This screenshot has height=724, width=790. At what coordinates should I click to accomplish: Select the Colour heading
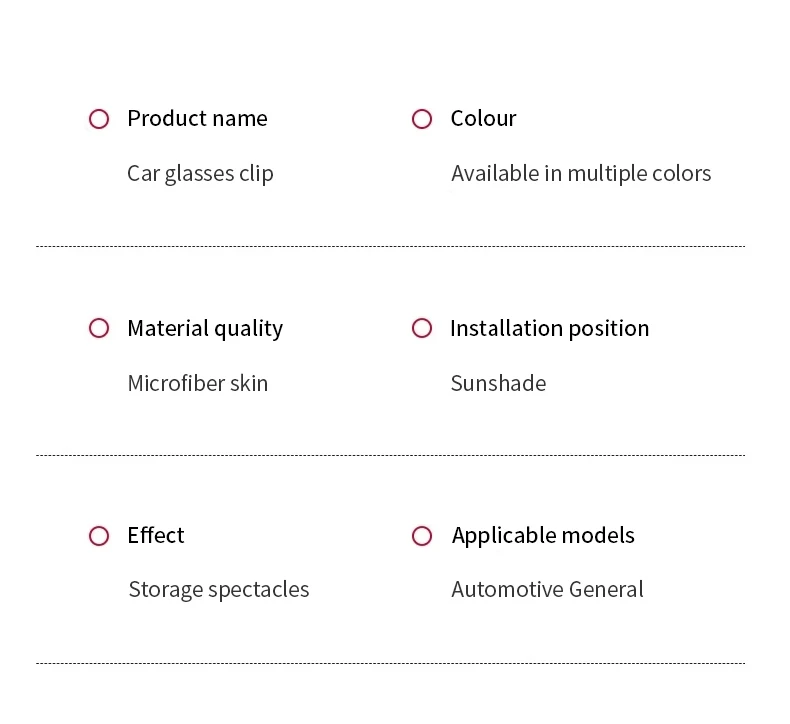click(483, 118)
